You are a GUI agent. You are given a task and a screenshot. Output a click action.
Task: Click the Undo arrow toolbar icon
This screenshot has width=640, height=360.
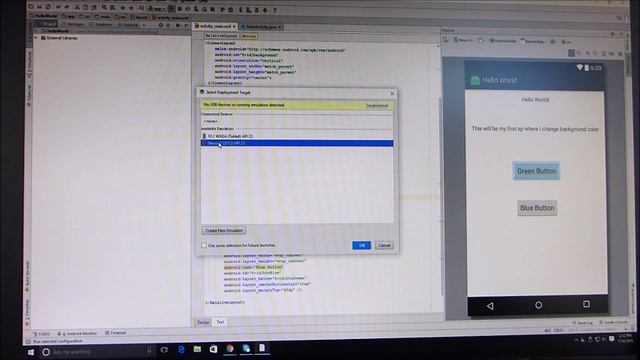[59, 7]
